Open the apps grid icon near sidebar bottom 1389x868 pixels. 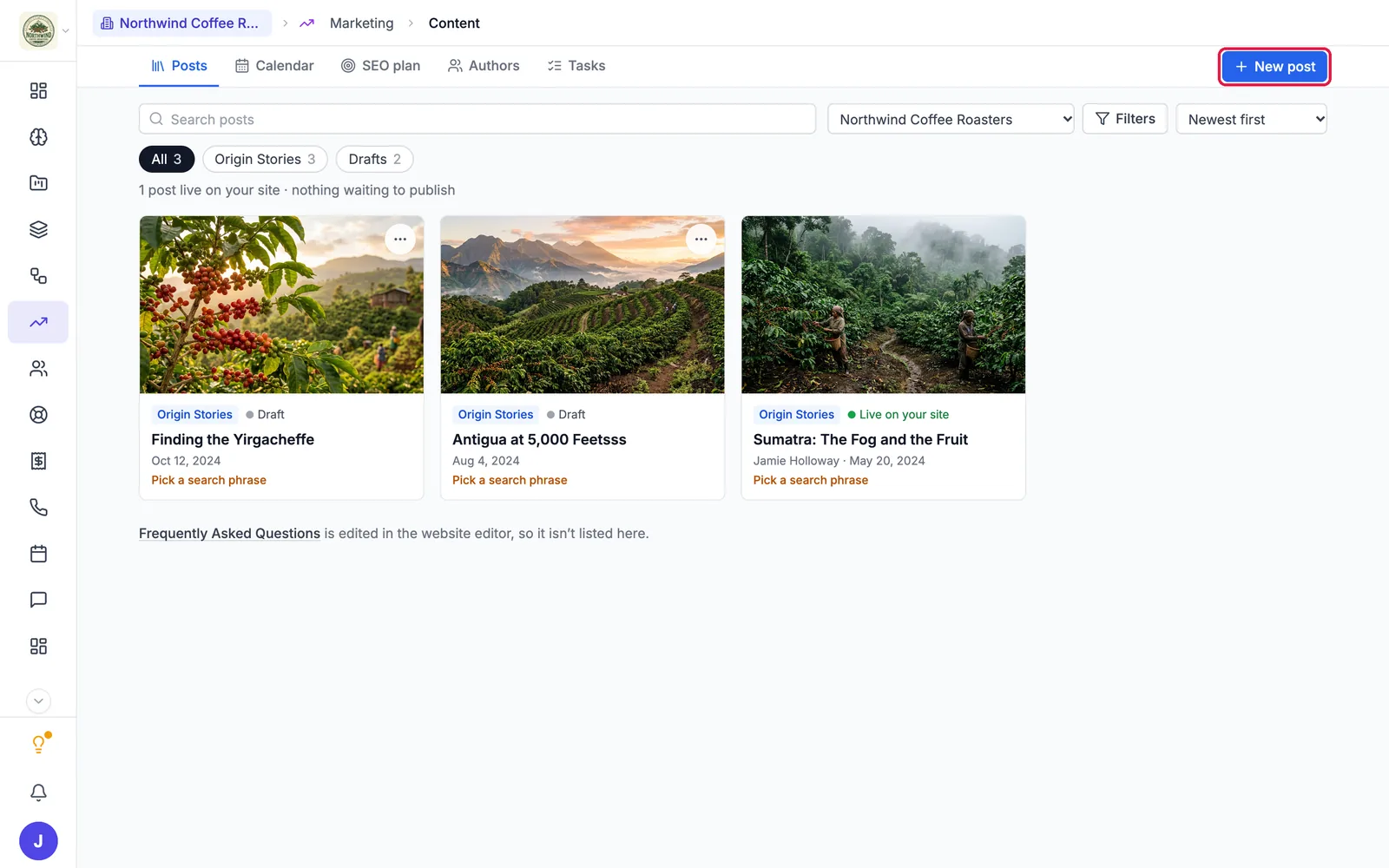tap(38, 646)
